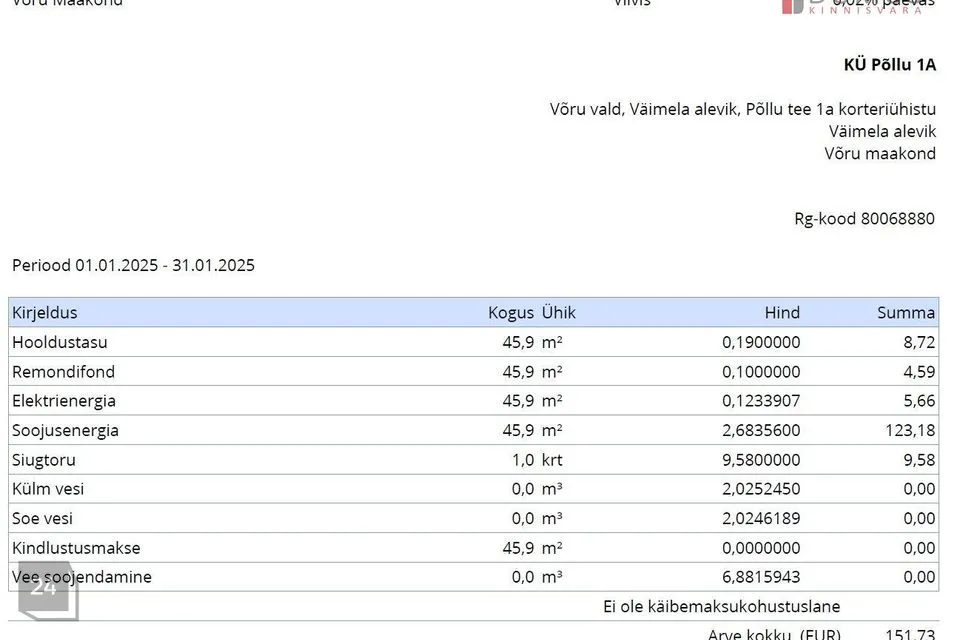Click the 24 watermark badge
This screenshot has height=640, width=960.
click(x=45, y=589)
